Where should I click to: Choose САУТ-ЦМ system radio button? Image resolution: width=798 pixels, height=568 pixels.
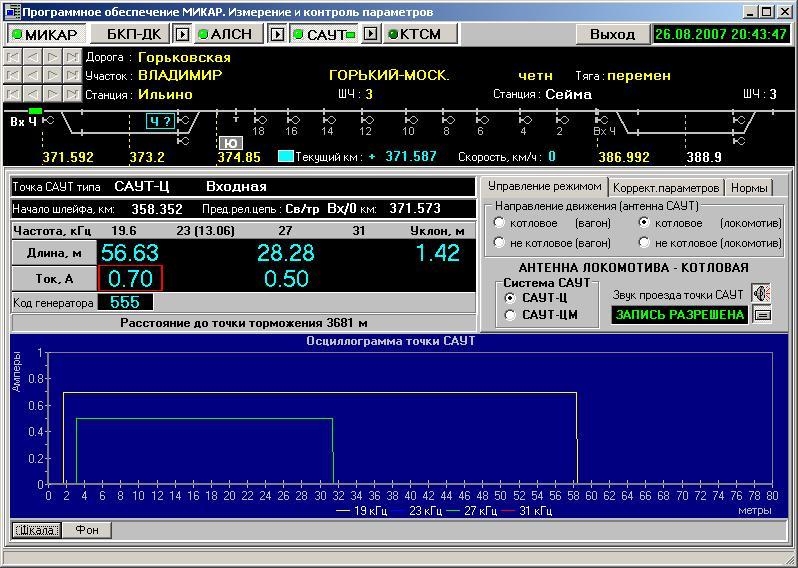[510, 316]
